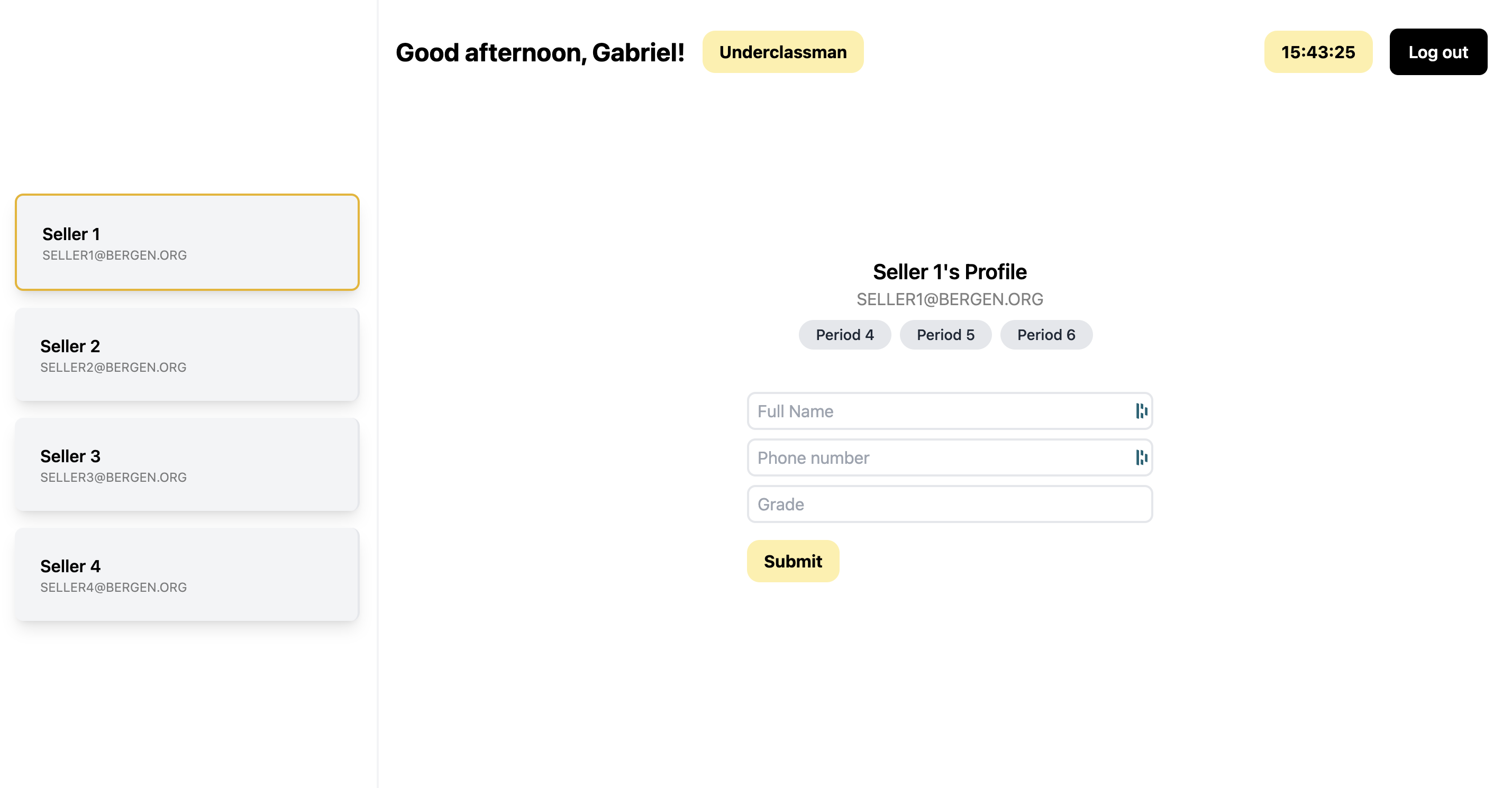The width and height of the screenshot is (1512, 788).
Task: Submit the seller profile form
Action: (793, 562)
